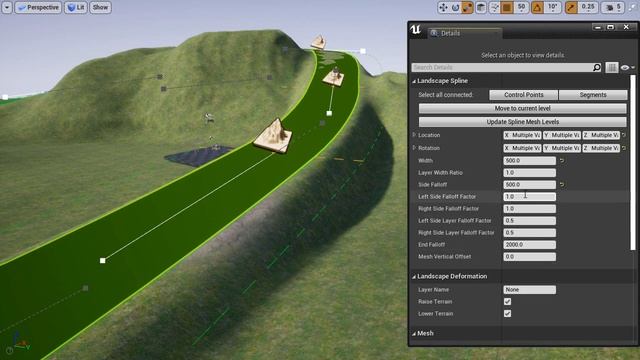The image size is (640, 360).
Task: Click Left Side Layer Falloff Factor field
Action: pos(529,221)
